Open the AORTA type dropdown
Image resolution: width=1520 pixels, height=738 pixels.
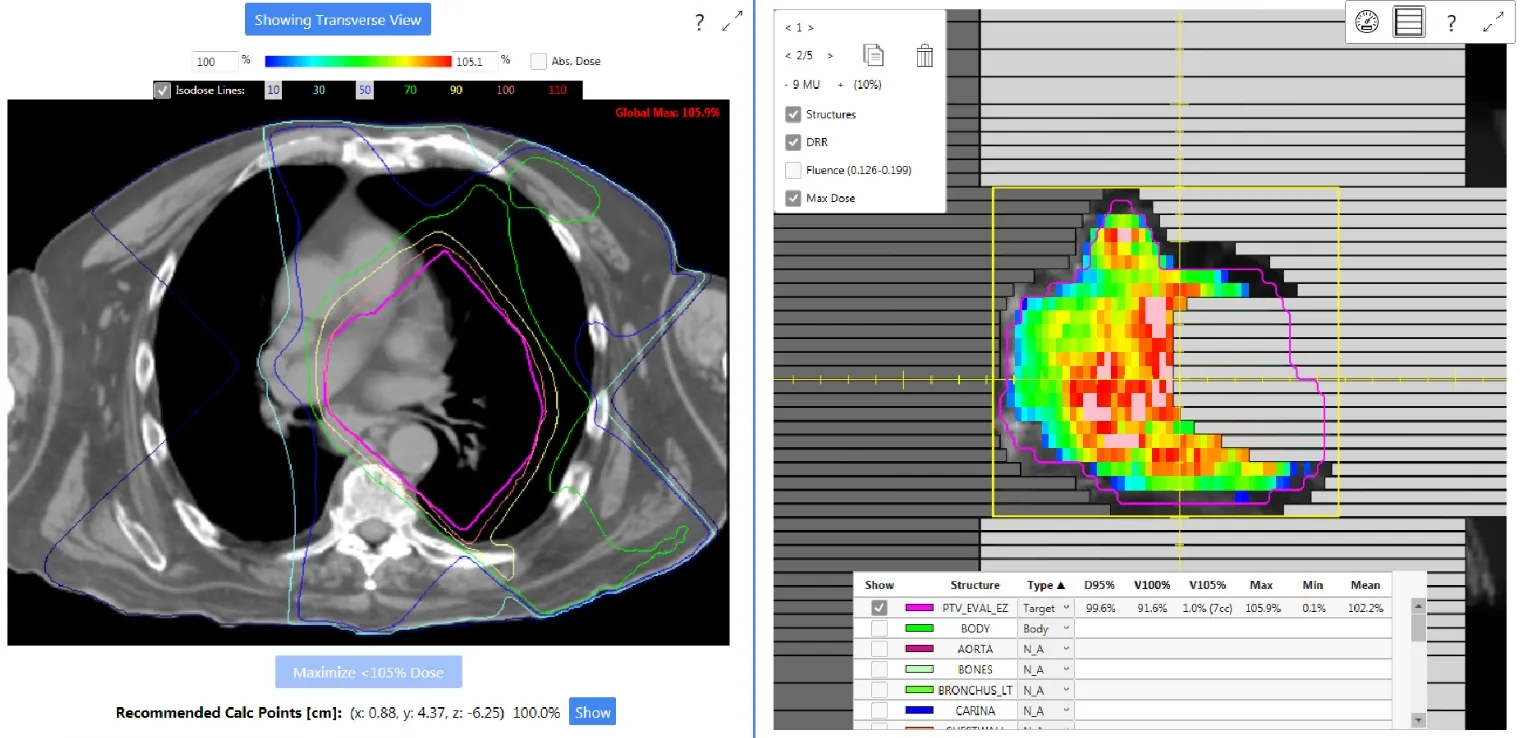tap(1043, 648)
